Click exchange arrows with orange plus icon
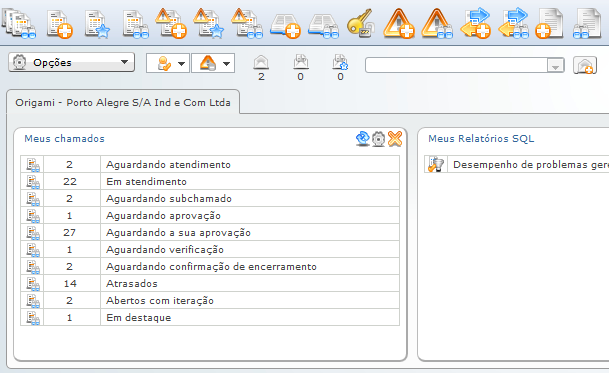Screen dimensions: 609x373 click(475, 23)
